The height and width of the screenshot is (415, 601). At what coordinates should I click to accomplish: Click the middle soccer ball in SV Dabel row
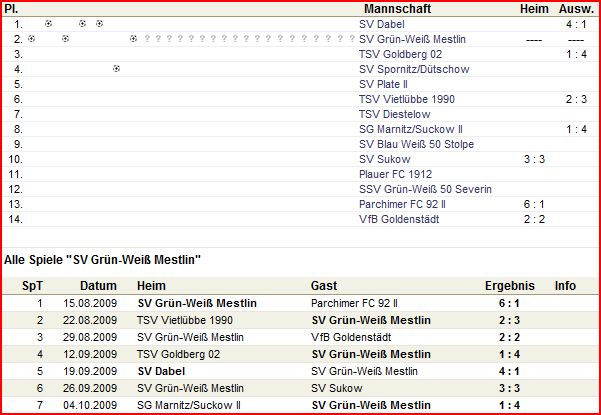(83, 23)
